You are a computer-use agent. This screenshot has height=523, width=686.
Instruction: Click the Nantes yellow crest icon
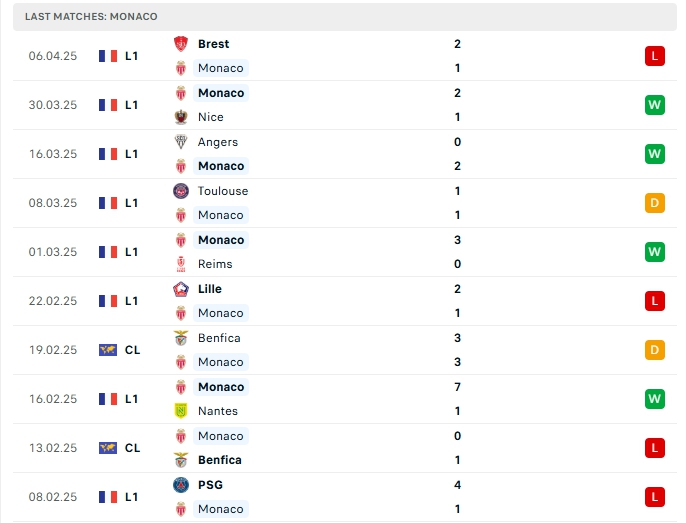click(x=181, y=411)
